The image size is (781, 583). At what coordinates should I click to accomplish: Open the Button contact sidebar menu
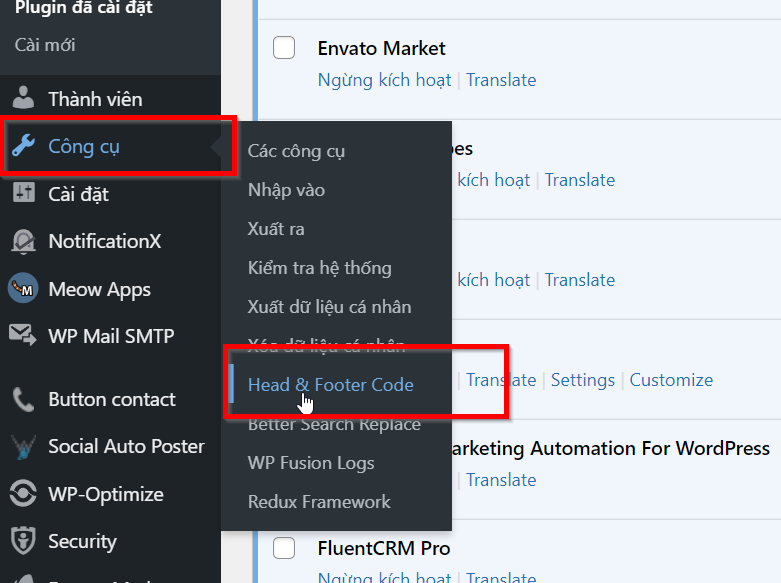click(x=111, y=399)
